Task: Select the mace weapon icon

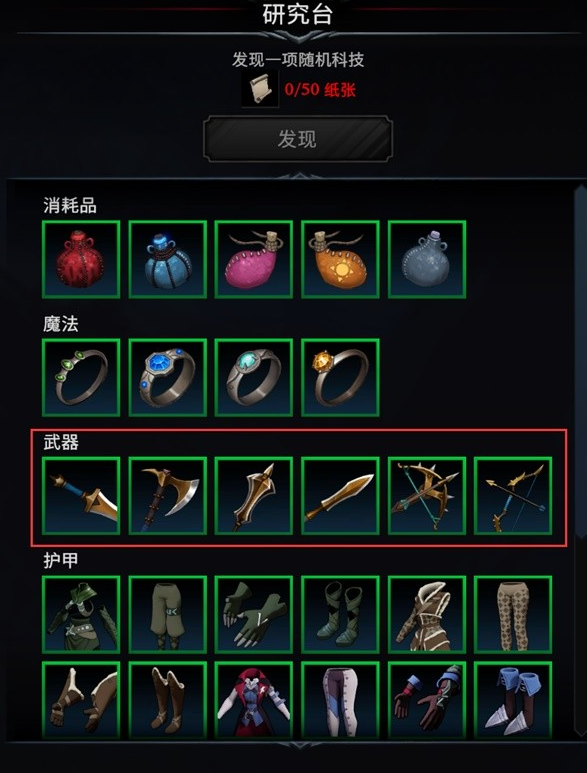Action: (x=254, y=496)
